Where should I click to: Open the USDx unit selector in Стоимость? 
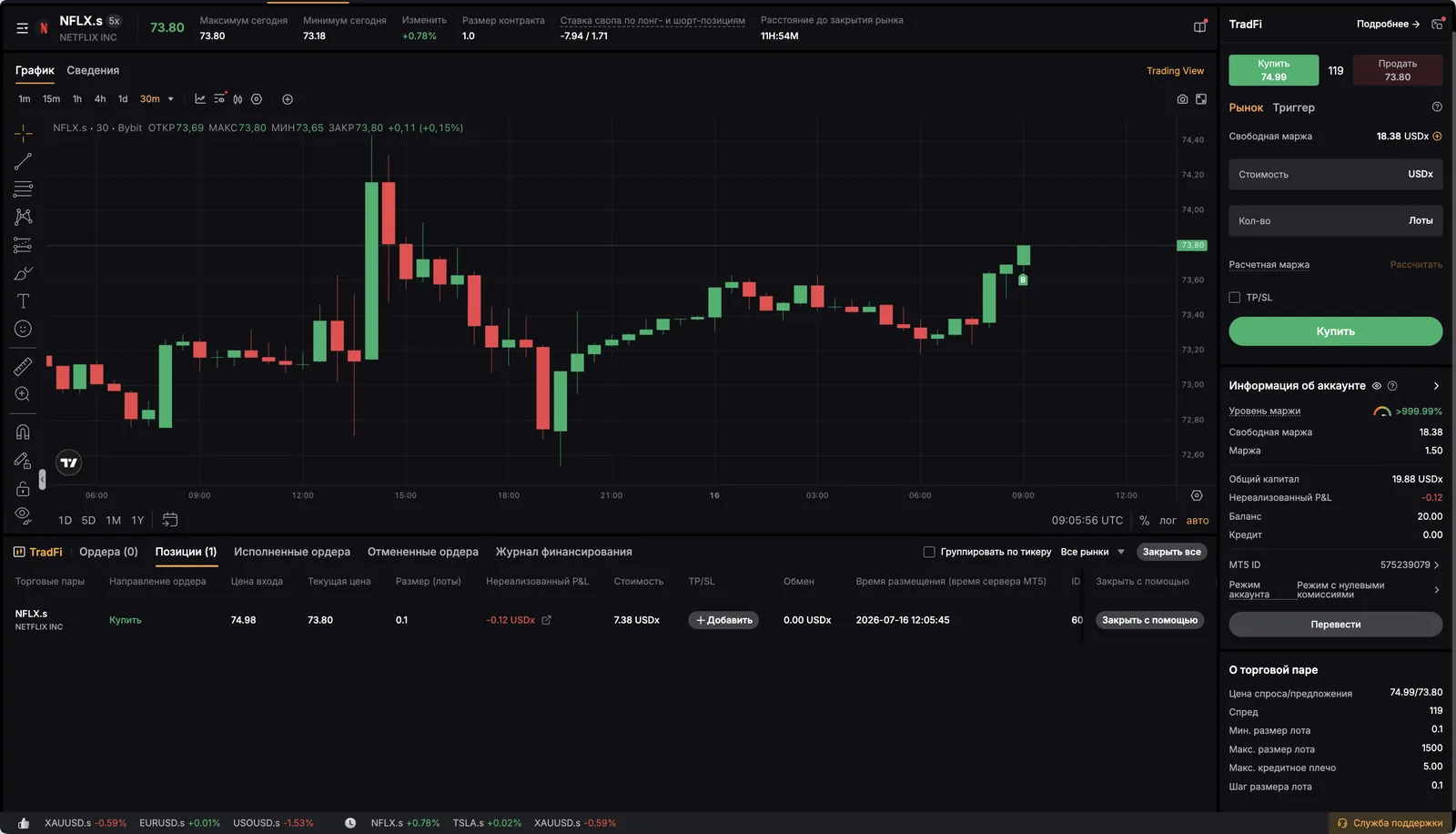coord(1421,174)
